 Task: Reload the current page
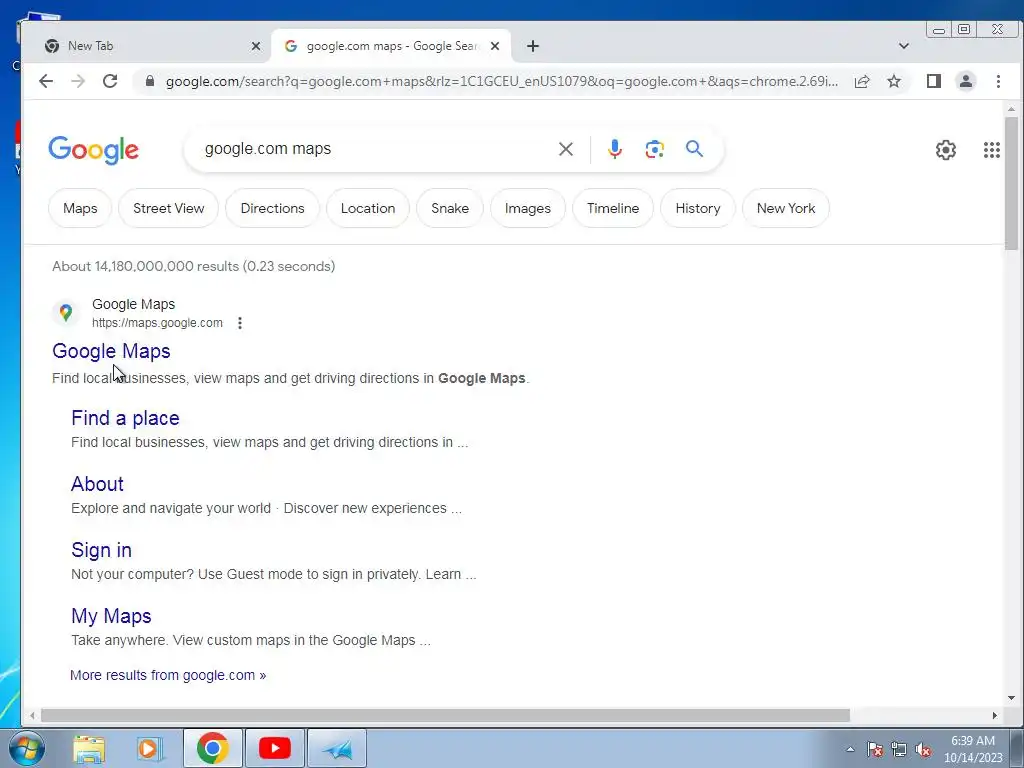click(x=110, y=81)
